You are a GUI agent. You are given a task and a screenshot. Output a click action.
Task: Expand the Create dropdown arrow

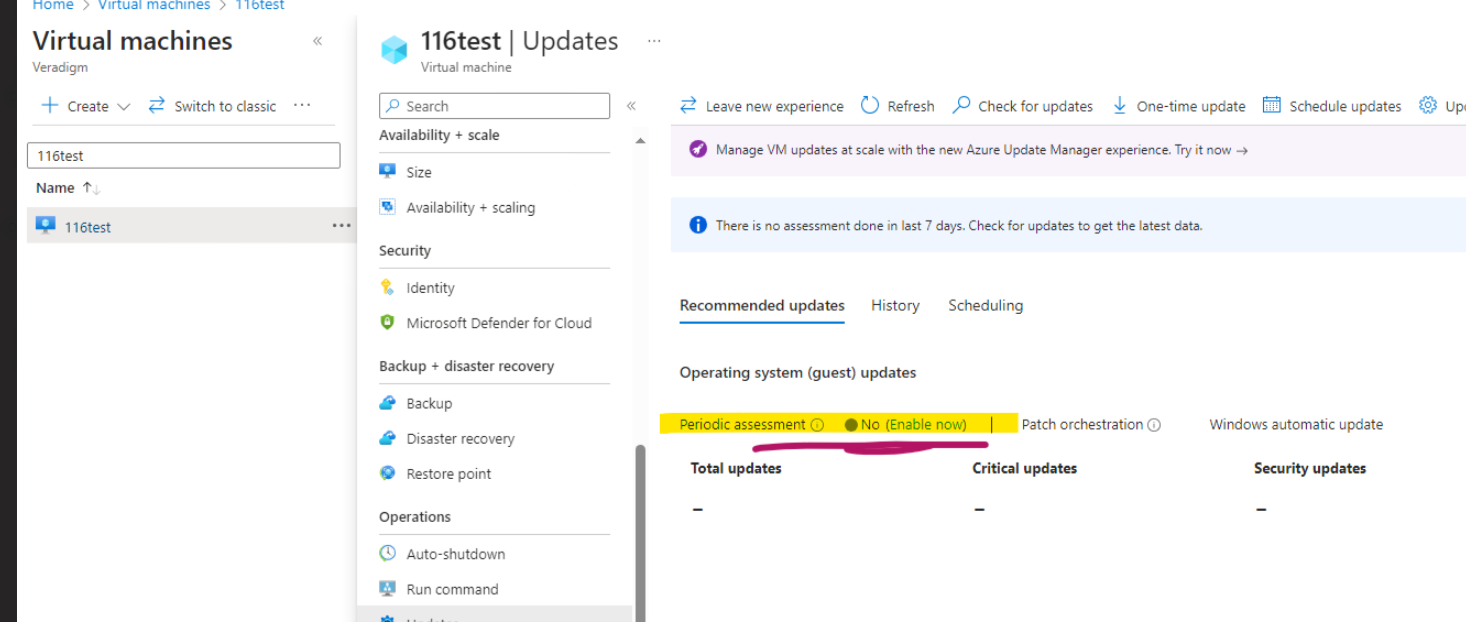tap(124, 107)
